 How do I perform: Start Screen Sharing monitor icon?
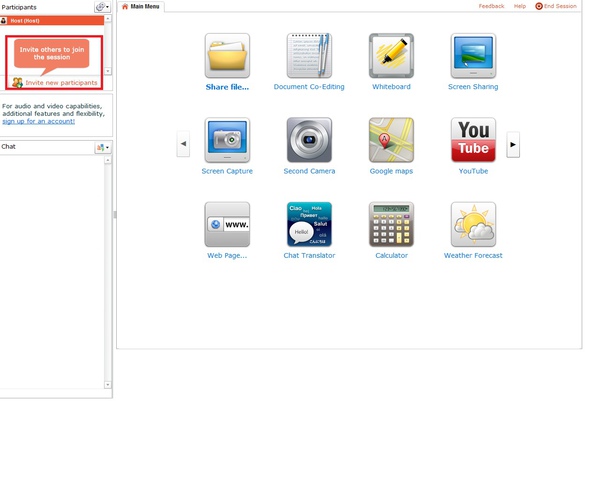pyautogui.click(x=473, y=56)
